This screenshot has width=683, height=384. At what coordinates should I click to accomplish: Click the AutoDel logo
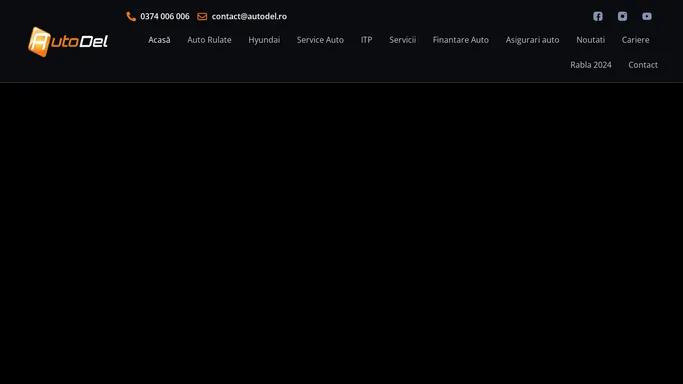click(68, 42)
